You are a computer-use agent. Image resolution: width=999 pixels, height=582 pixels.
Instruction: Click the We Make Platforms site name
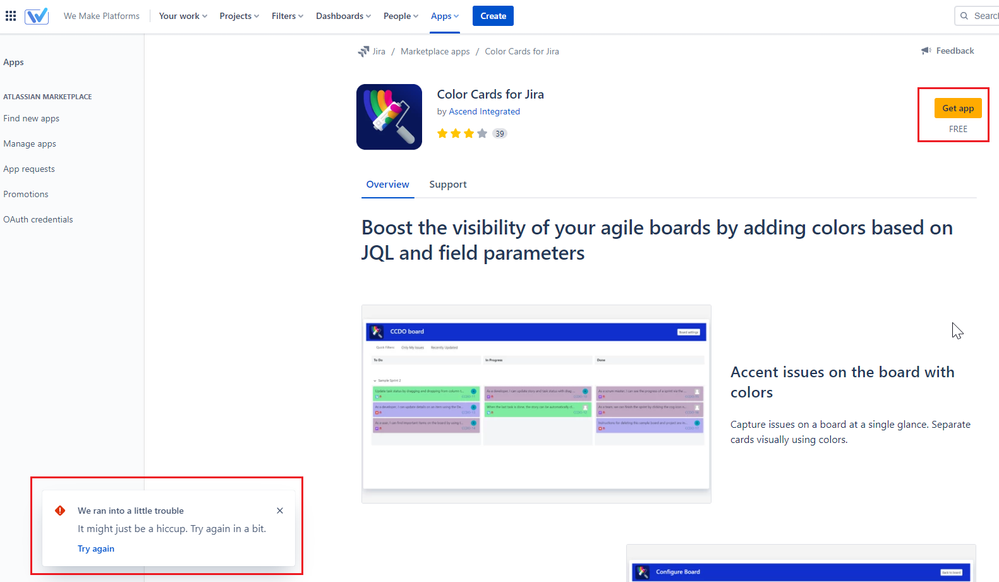point(101,16)
